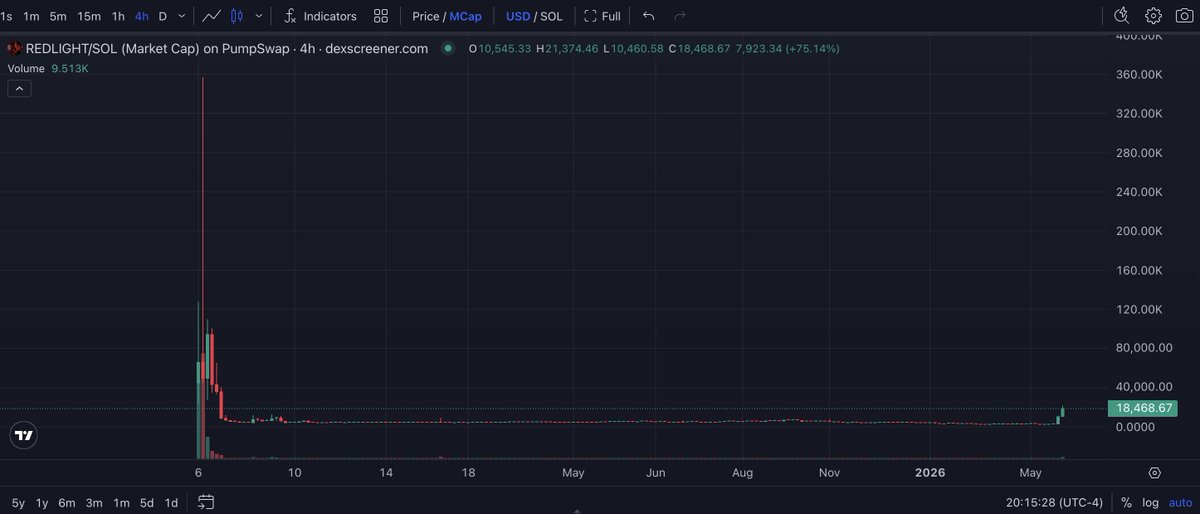This screenshot has width=1200, height=514.
Task: Open chart settings gear icon
Action: point(1153,16)
